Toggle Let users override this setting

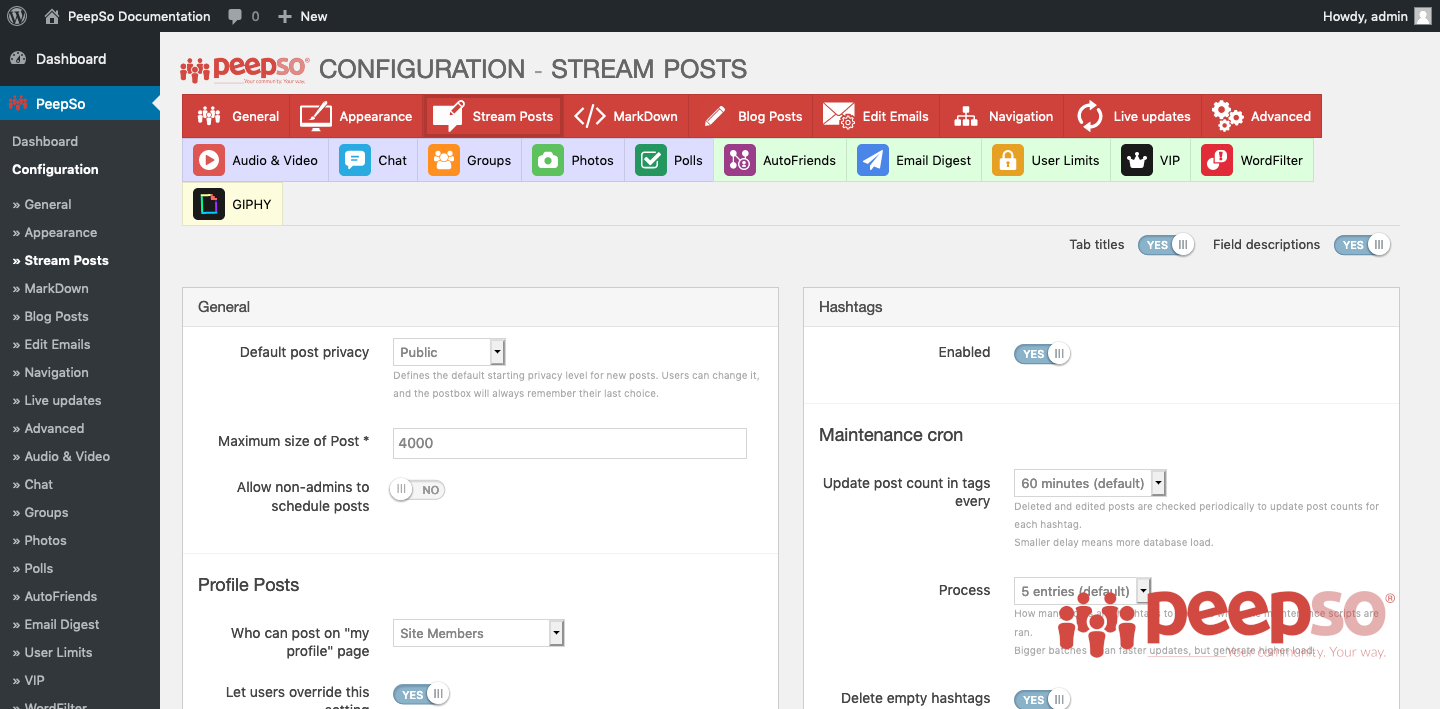point(422,694)
